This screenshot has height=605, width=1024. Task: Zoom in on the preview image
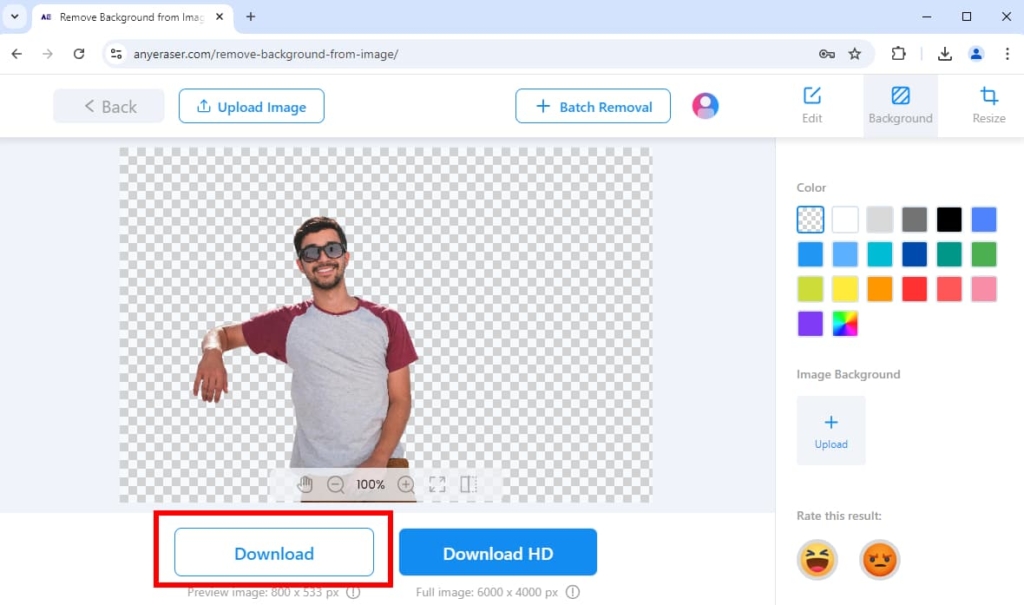(x=406, y=485)
